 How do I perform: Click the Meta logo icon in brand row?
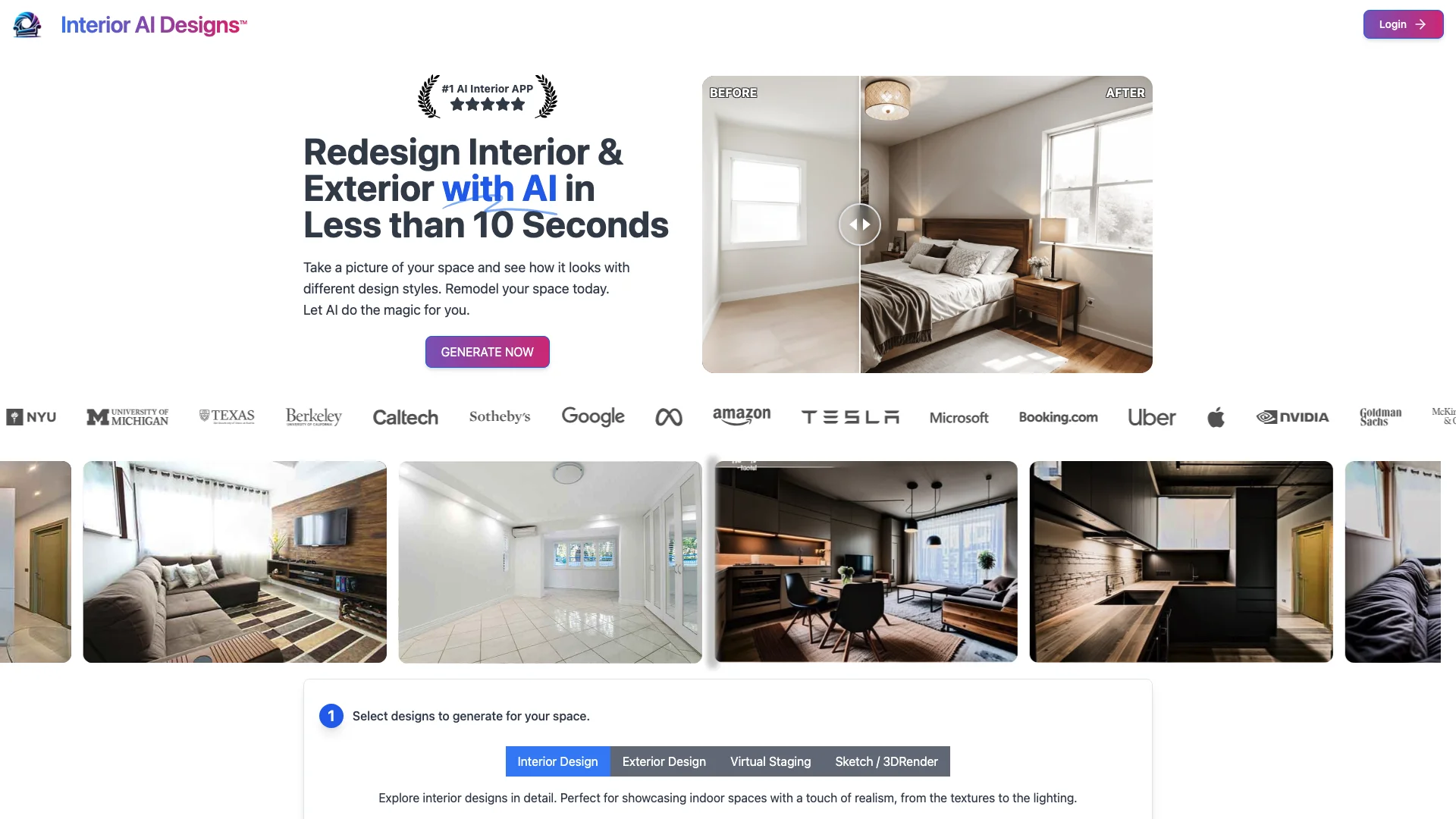pos(668,416)
